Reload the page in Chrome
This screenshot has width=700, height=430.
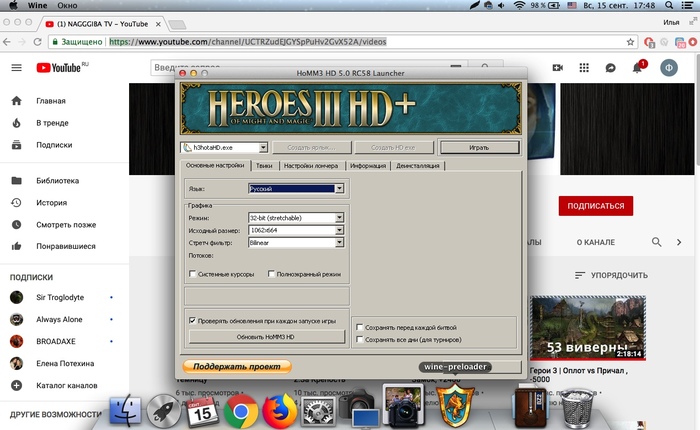click(x=38, y=42)
